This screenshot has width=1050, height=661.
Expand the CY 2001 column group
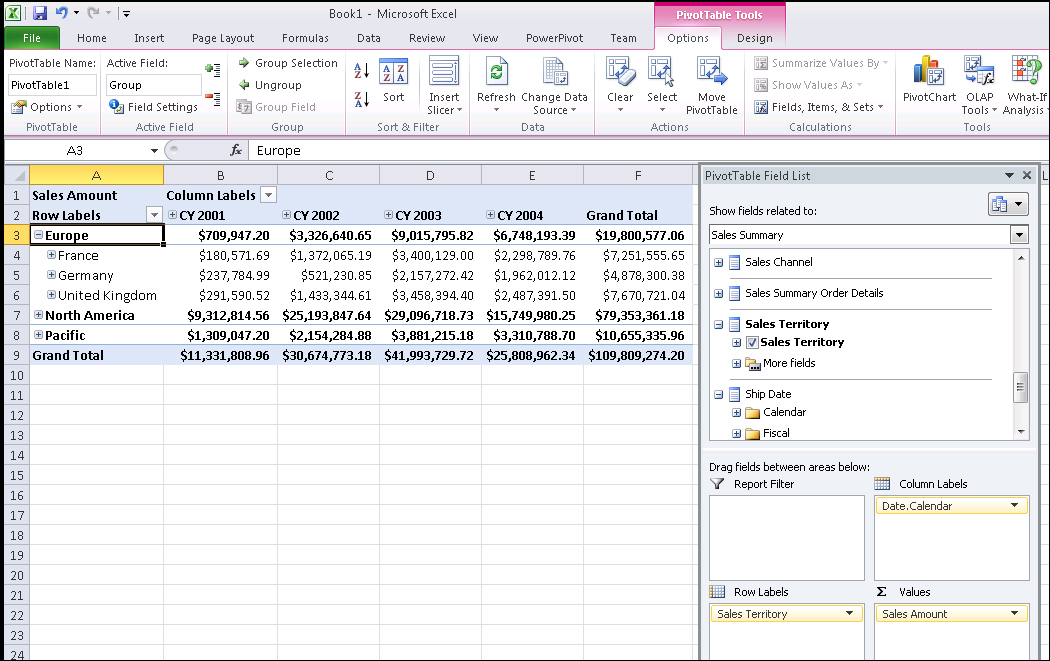[172, 214]
